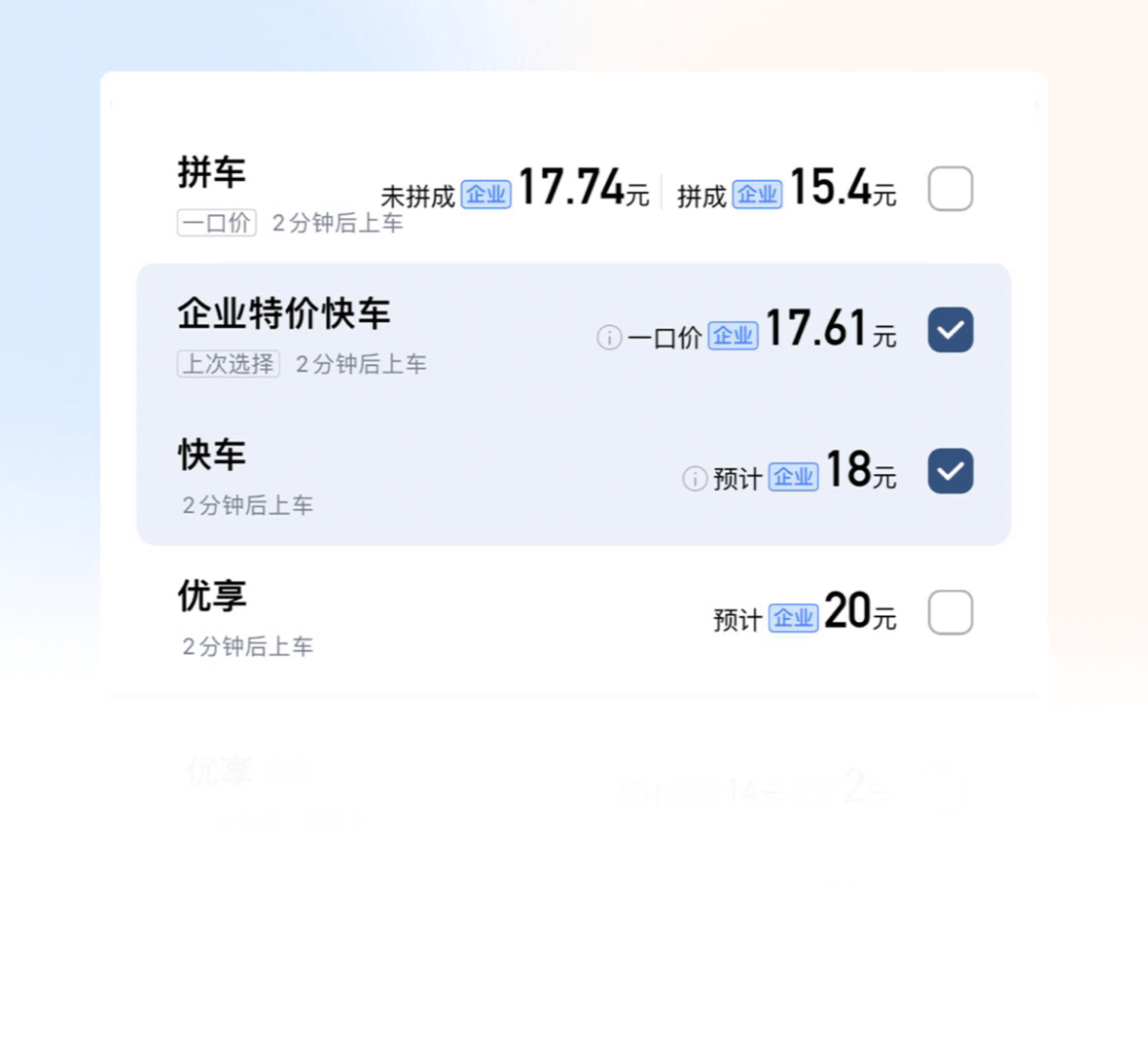Click the 优享 ride type label
The image size is (1148, 1055).
point(211,597)
